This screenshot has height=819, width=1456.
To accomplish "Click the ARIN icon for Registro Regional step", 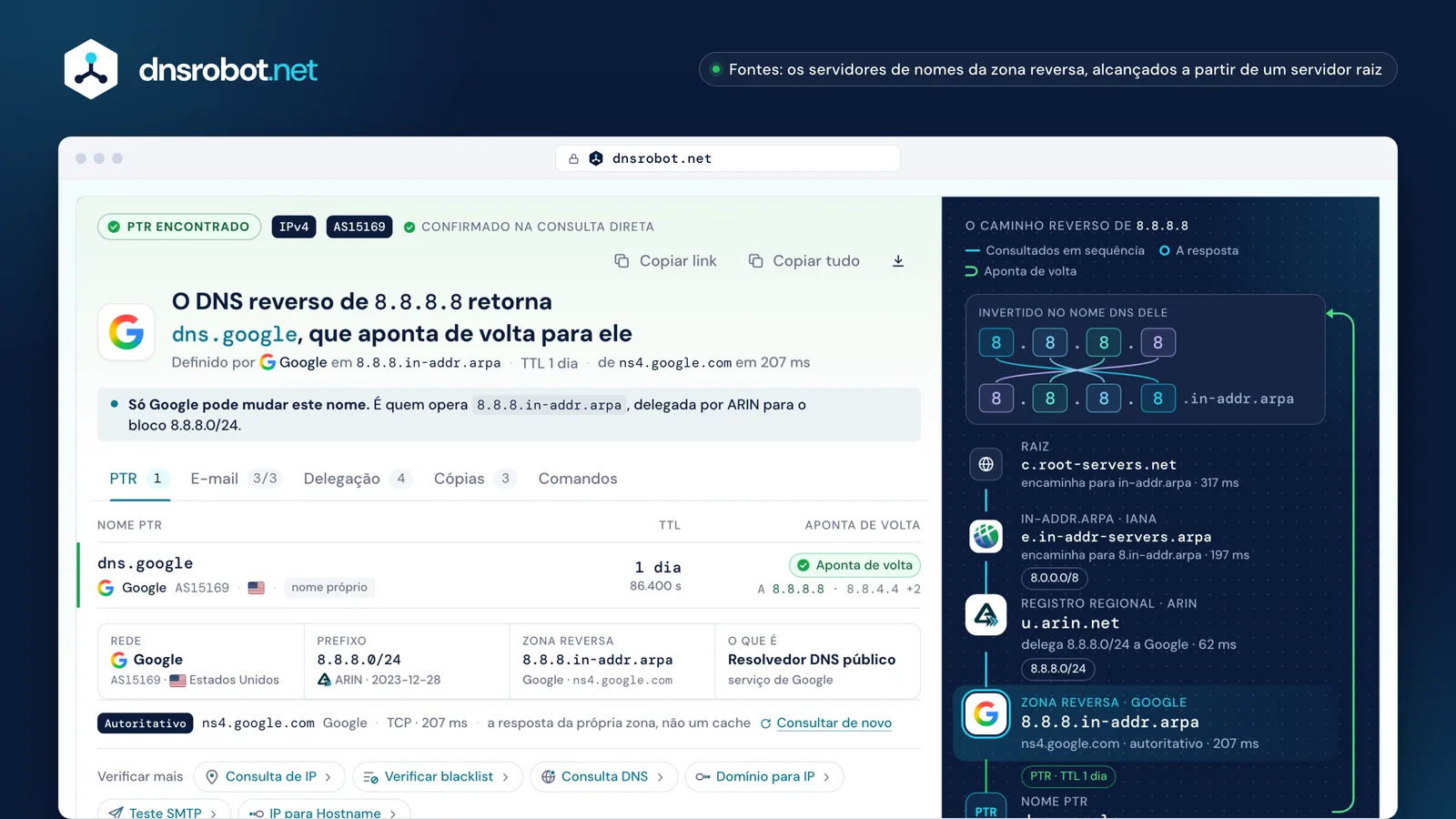I will pos(986,615).
